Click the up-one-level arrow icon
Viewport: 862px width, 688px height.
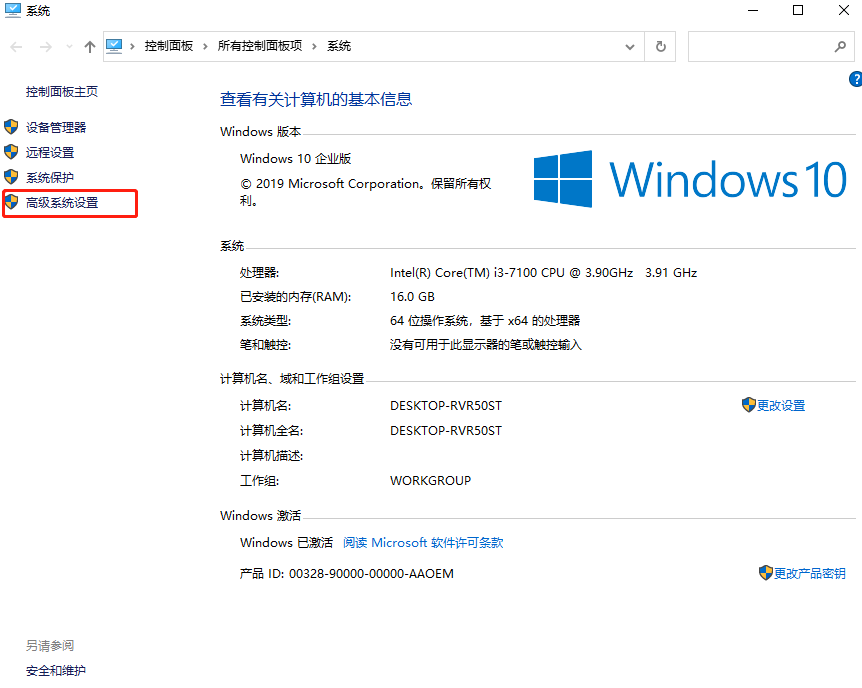coord(89,46)
